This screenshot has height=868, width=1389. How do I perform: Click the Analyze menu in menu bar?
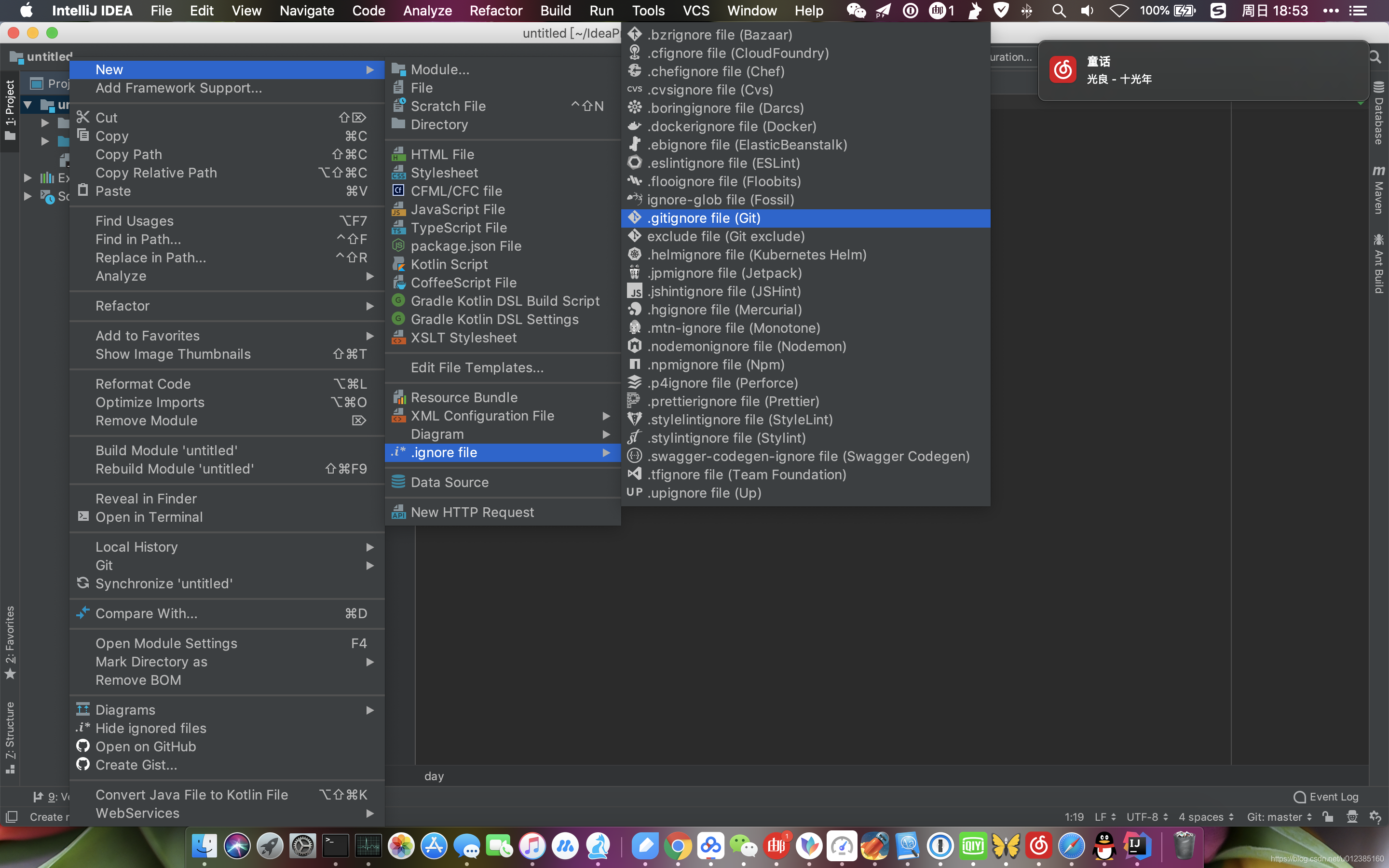coord(428,11)
